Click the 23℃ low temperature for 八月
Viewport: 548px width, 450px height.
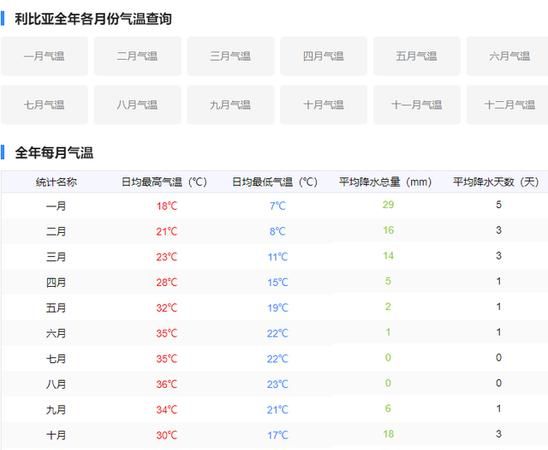pyautogui.click(x=277, y=384)
